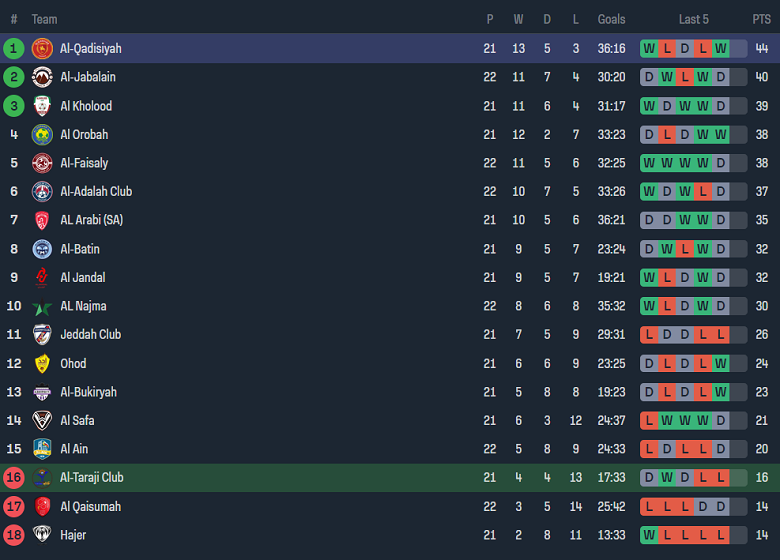
Task: Click the rank 18 red position badge
Action: pos(14,535)
